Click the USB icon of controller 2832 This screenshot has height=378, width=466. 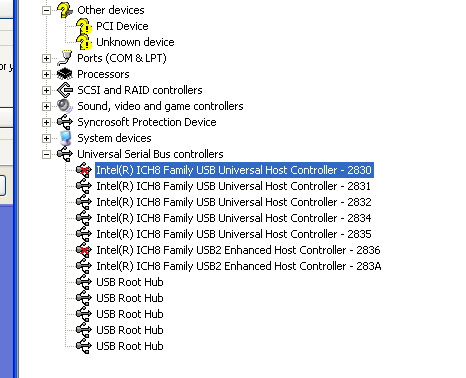coord(84,202)
